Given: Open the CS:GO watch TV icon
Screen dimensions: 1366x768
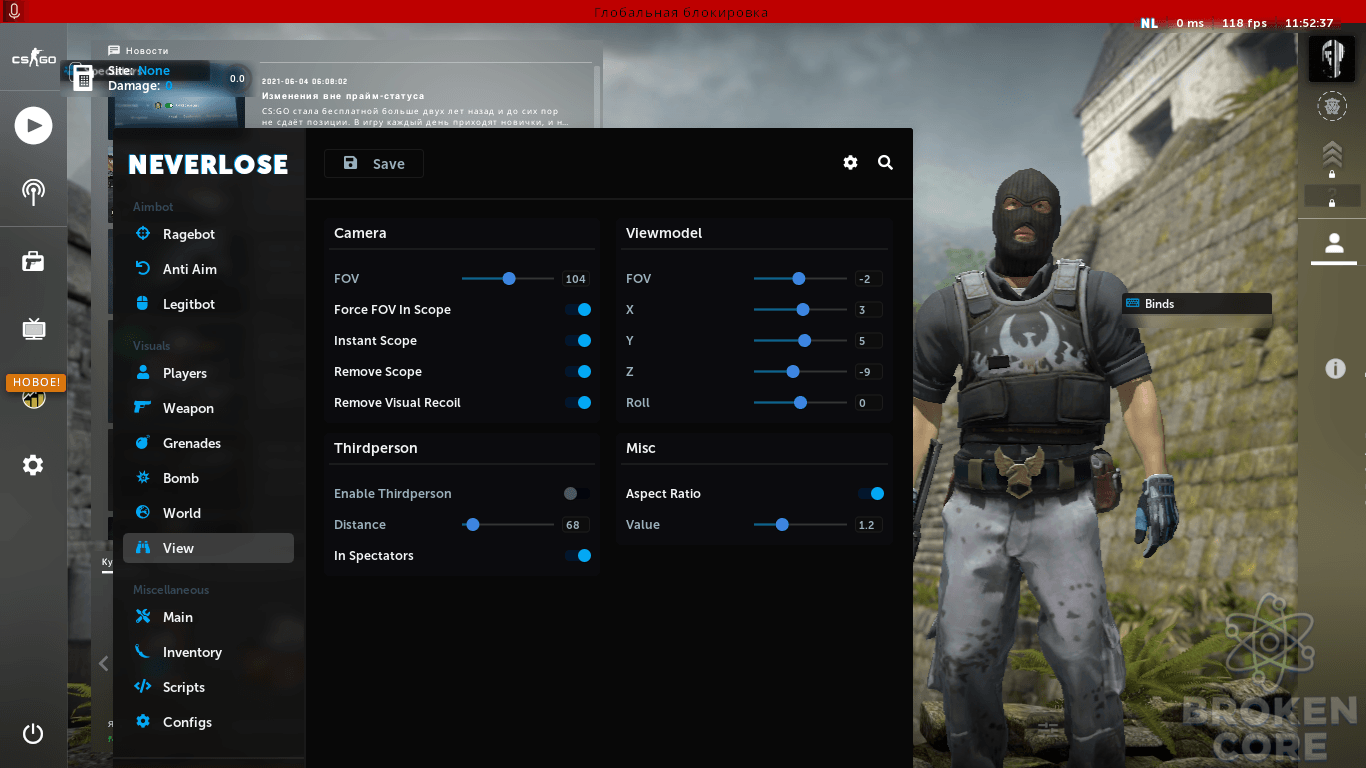Looking at the screenshot, I should point(33,328).
